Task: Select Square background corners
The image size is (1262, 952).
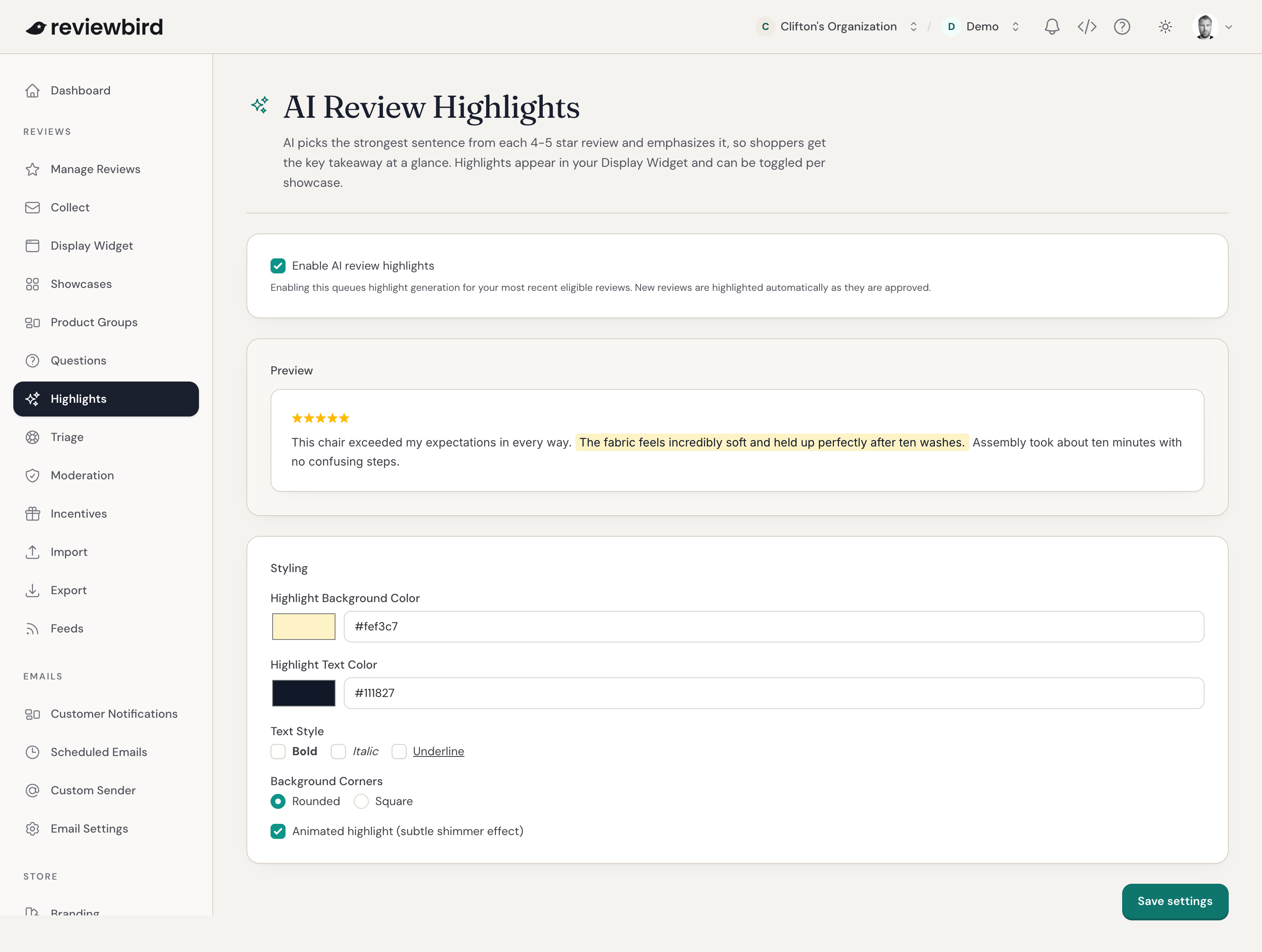Action: pos(361,801)
